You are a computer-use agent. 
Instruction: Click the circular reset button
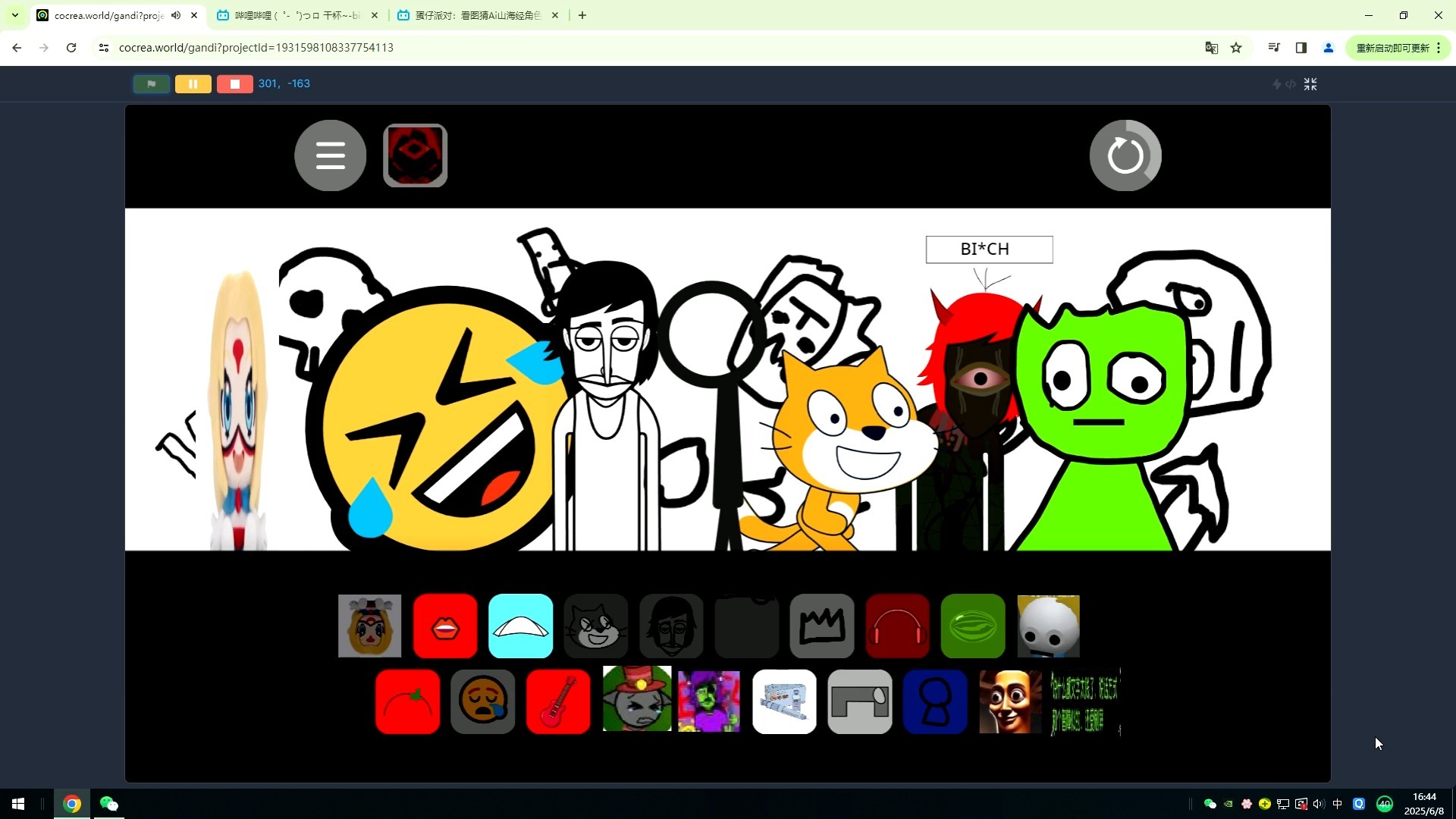tap(1125, 155)
